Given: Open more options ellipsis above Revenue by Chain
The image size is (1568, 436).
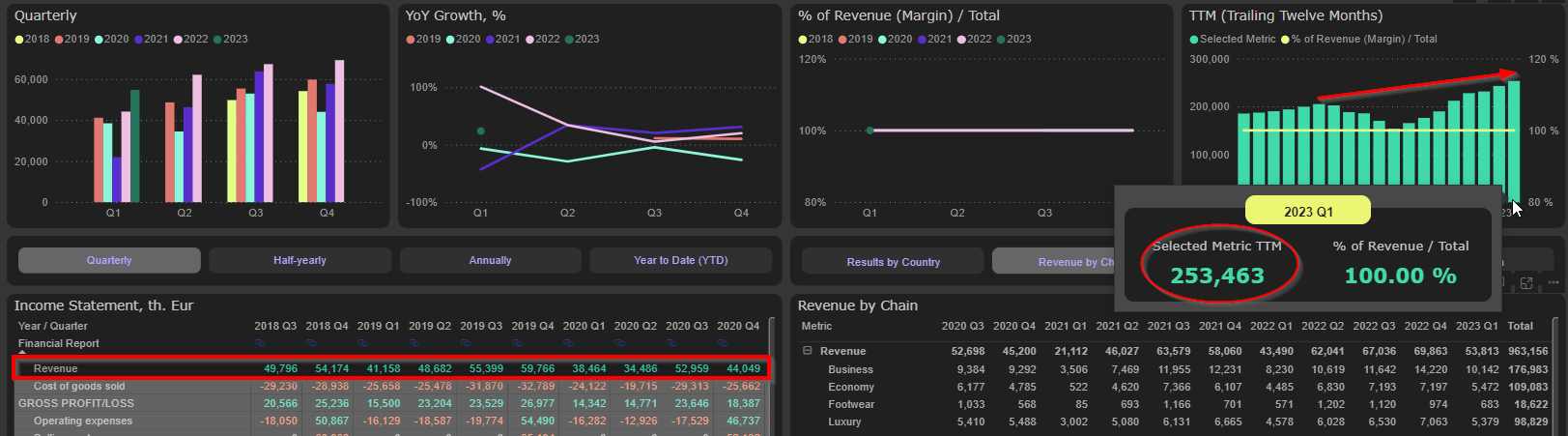Looking at the screenshot, I should 1553,283.
